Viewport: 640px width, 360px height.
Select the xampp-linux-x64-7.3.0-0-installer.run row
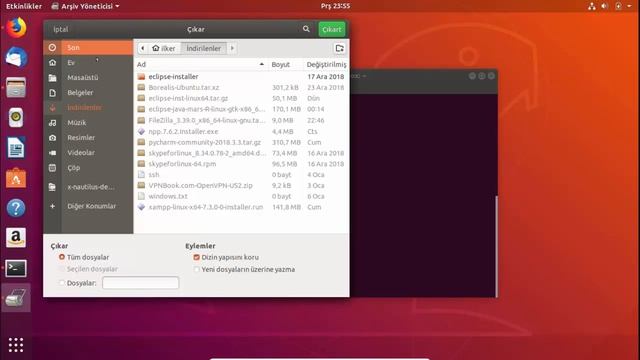point(241,207)
